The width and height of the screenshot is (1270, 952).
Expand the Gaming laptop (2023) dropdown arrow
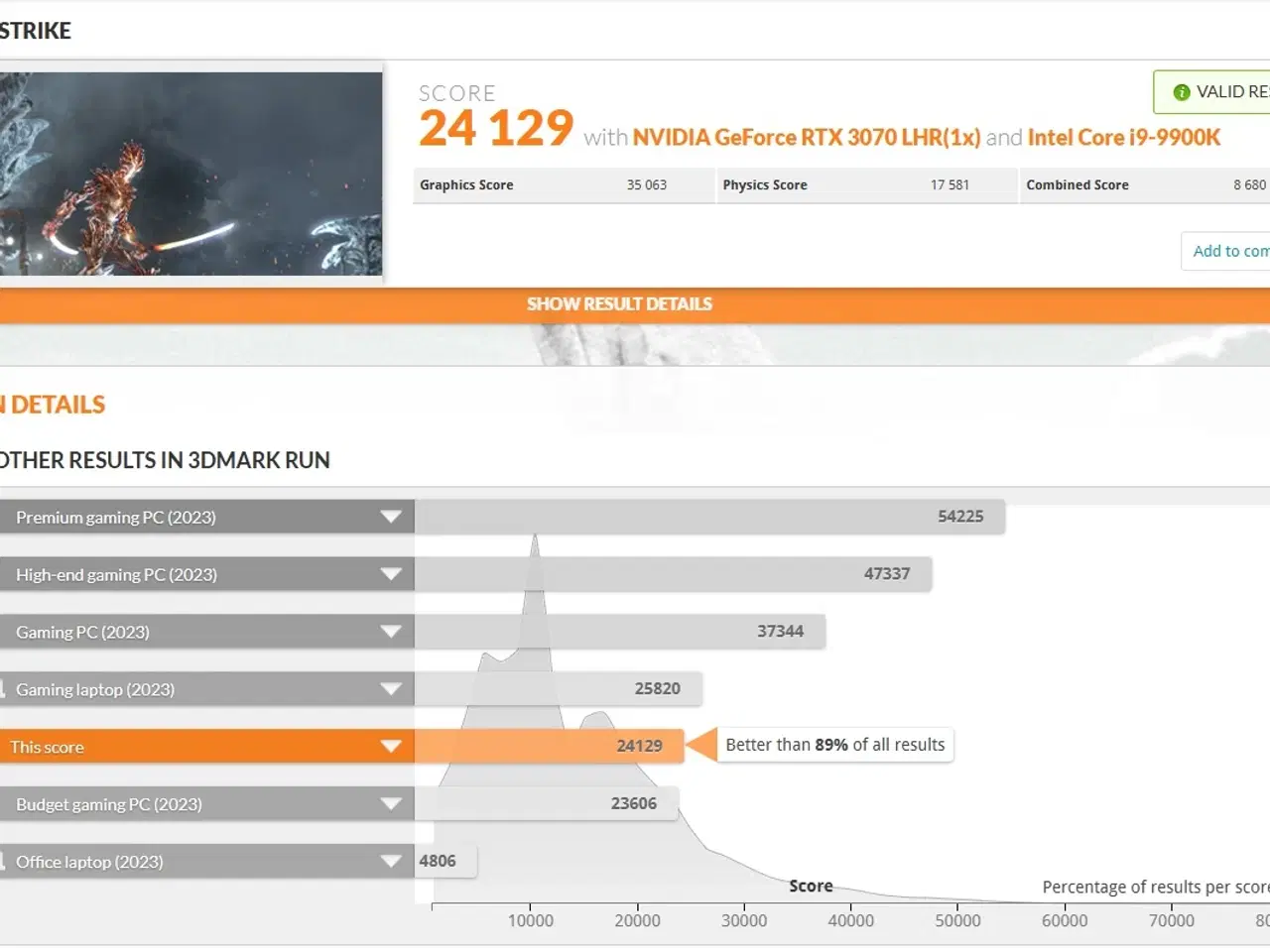pyautogui.click(x=391, y=689)
